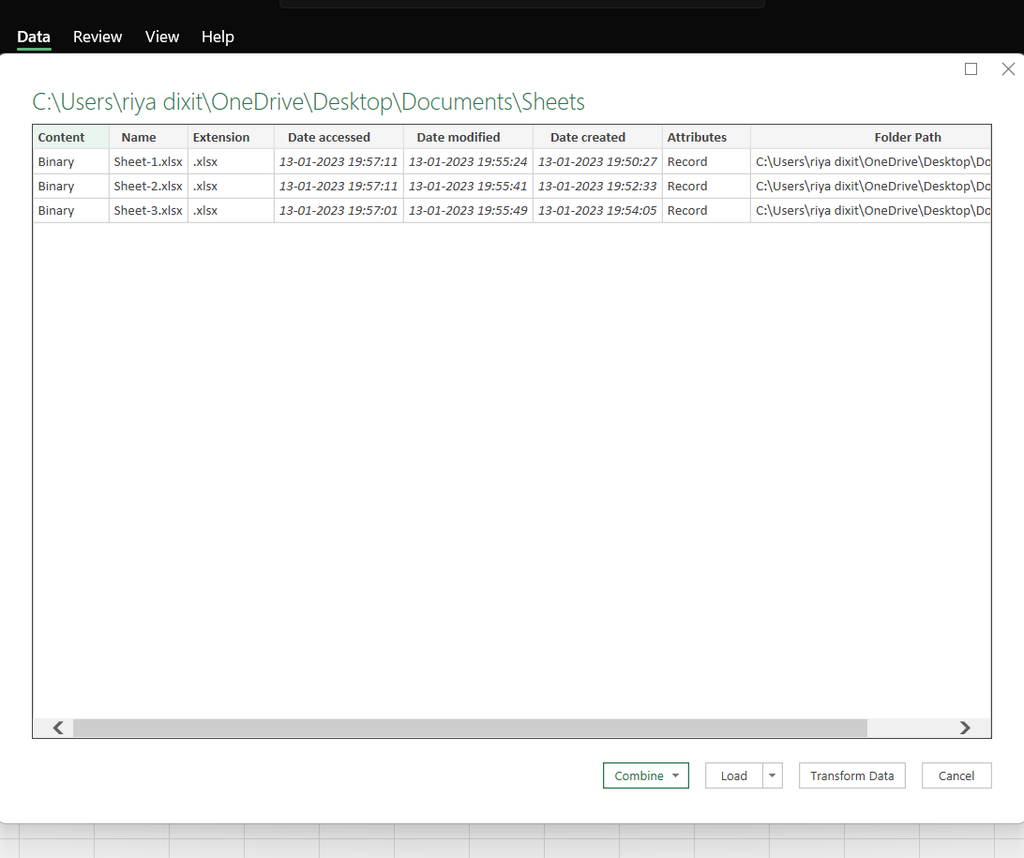Click the horizontal scrollbar thumb
The image size is (1024, 858).
point(470,727)
